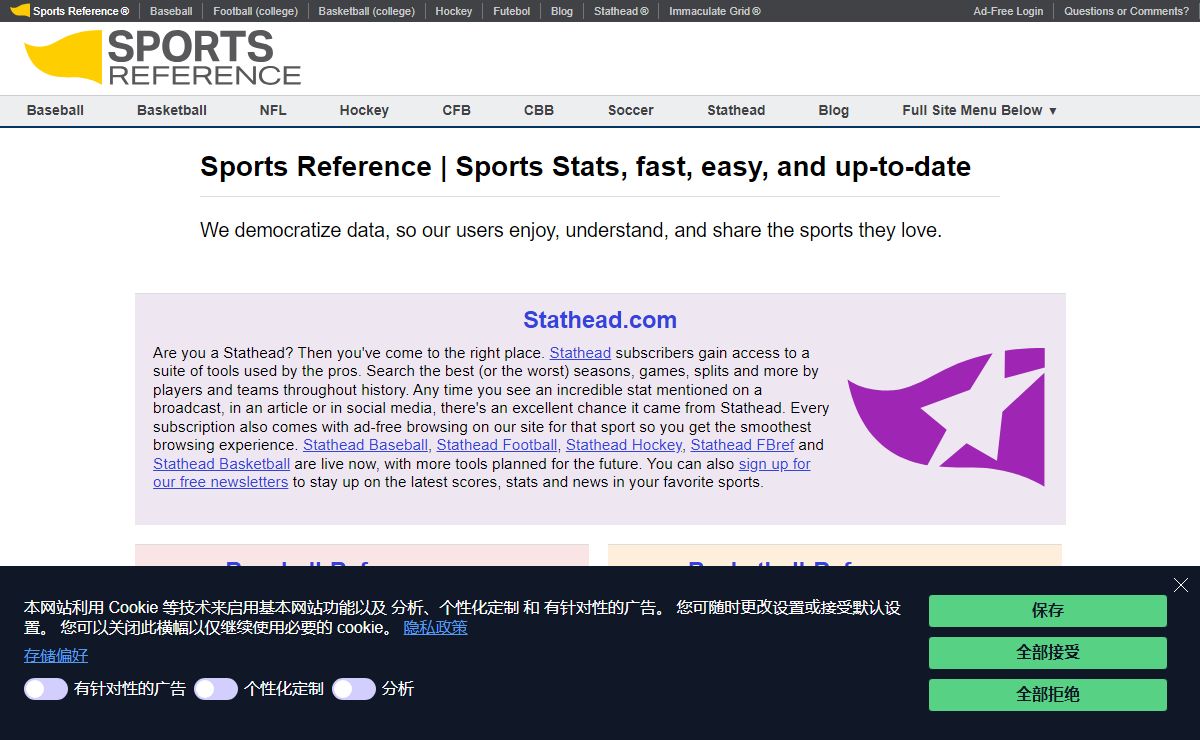The image size is (1200, 740).
Task: Open the Stathead Basketball link
Action: click(x=222, y=464)
